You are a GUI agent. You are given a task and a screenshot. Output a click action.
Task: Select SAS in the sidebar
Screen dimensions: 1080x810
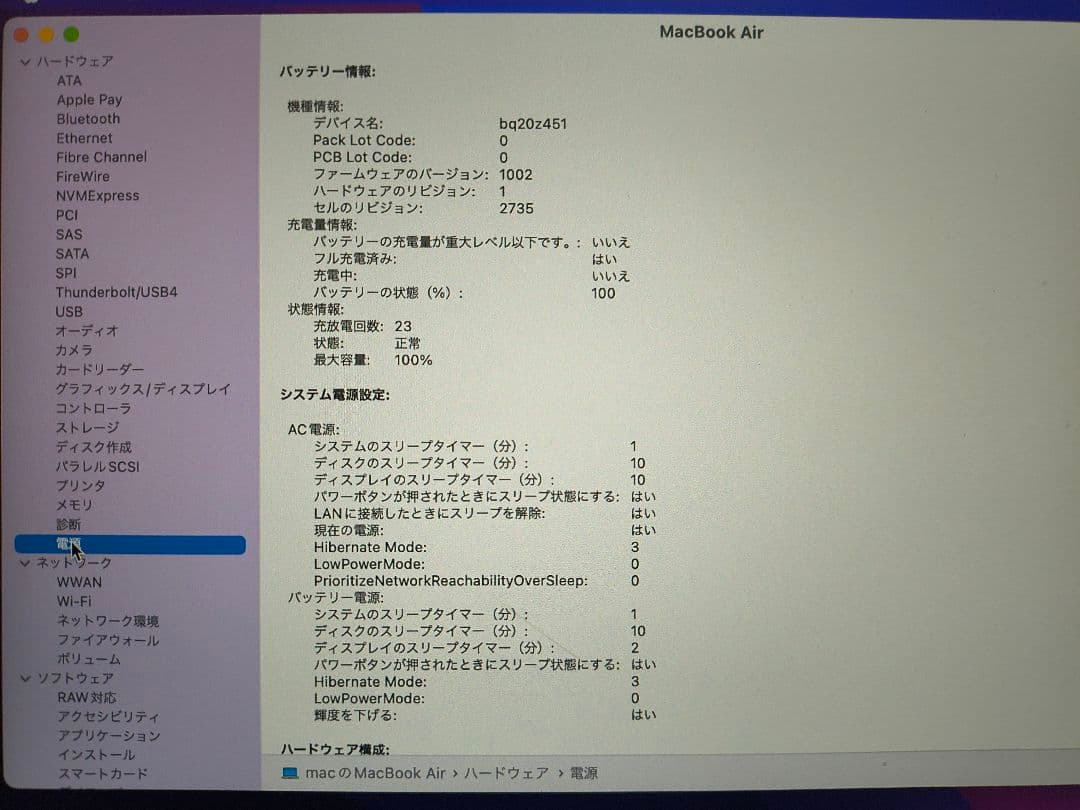click(69, 235)
